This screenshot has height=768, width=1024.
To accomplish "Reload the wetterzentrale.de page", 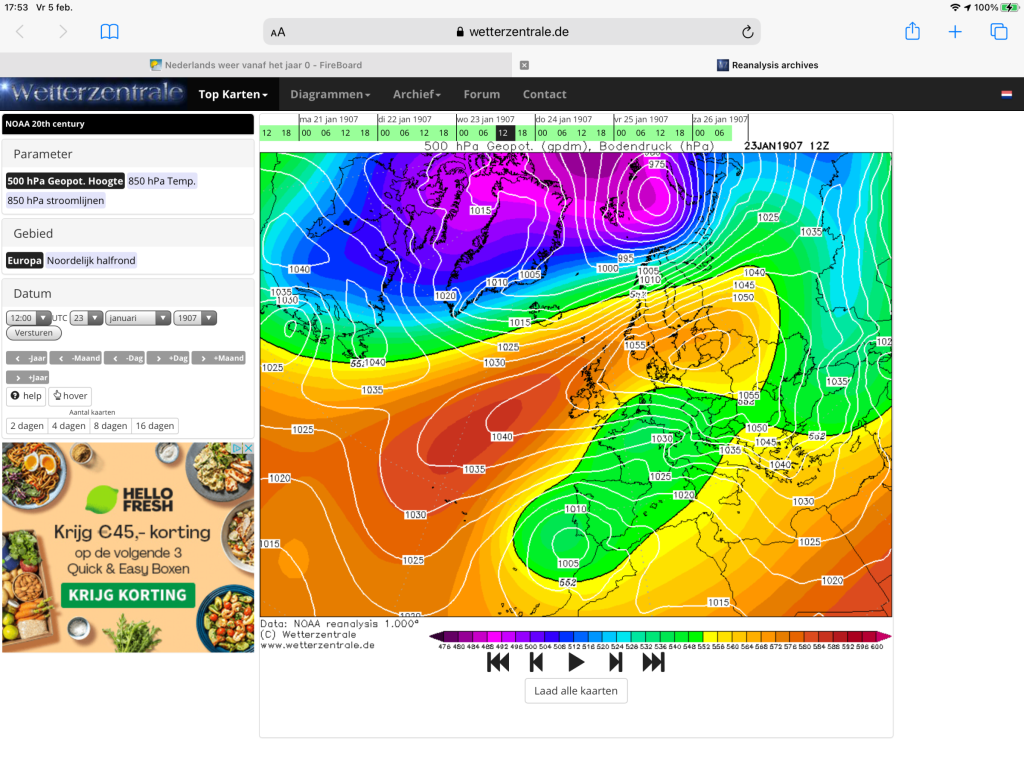I will pyautogui.click(x=748, y=31).
